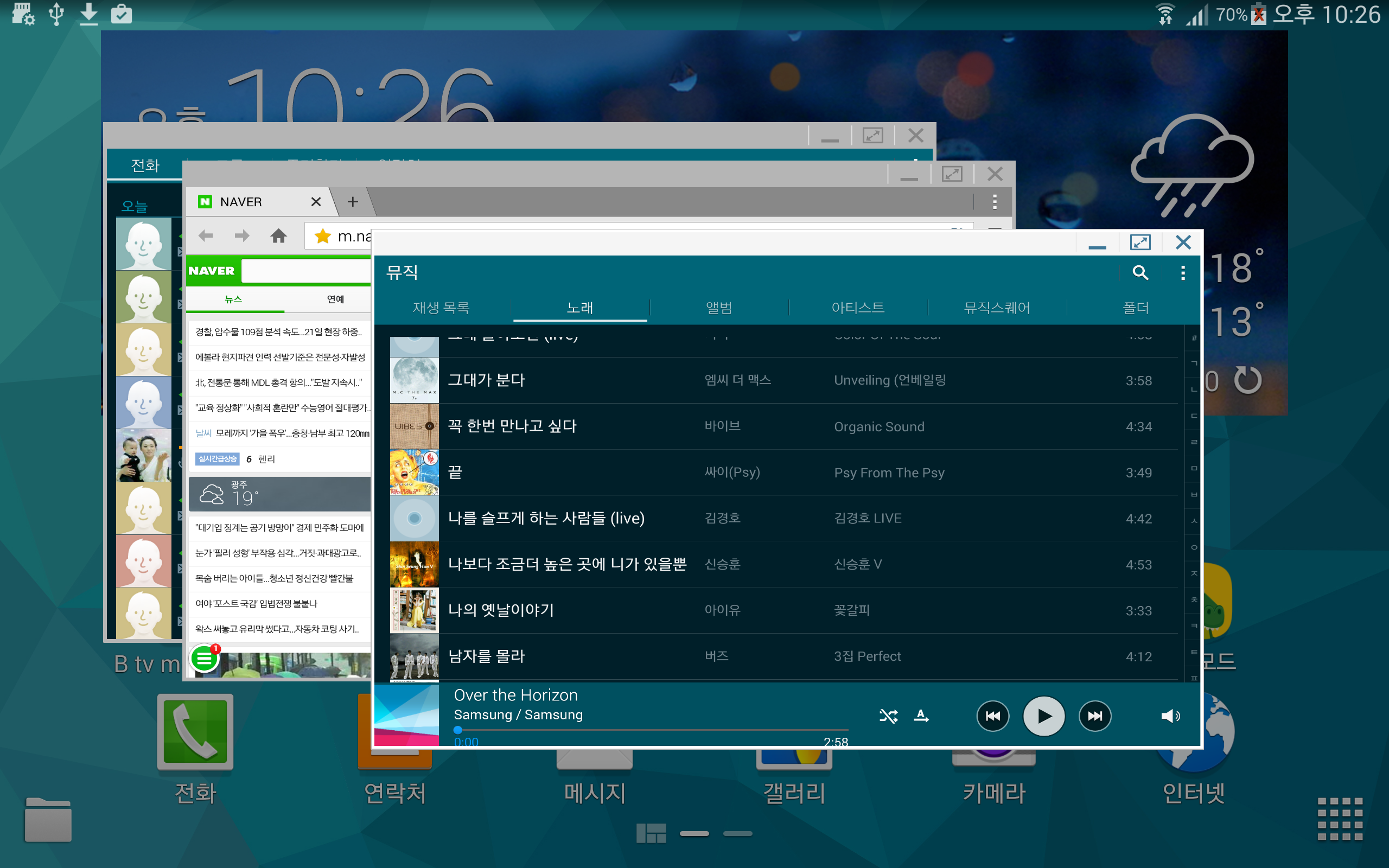This screenshot has width=1389, height=868.
Task: Refresh the weather widget
Action: coord(1248,381)
